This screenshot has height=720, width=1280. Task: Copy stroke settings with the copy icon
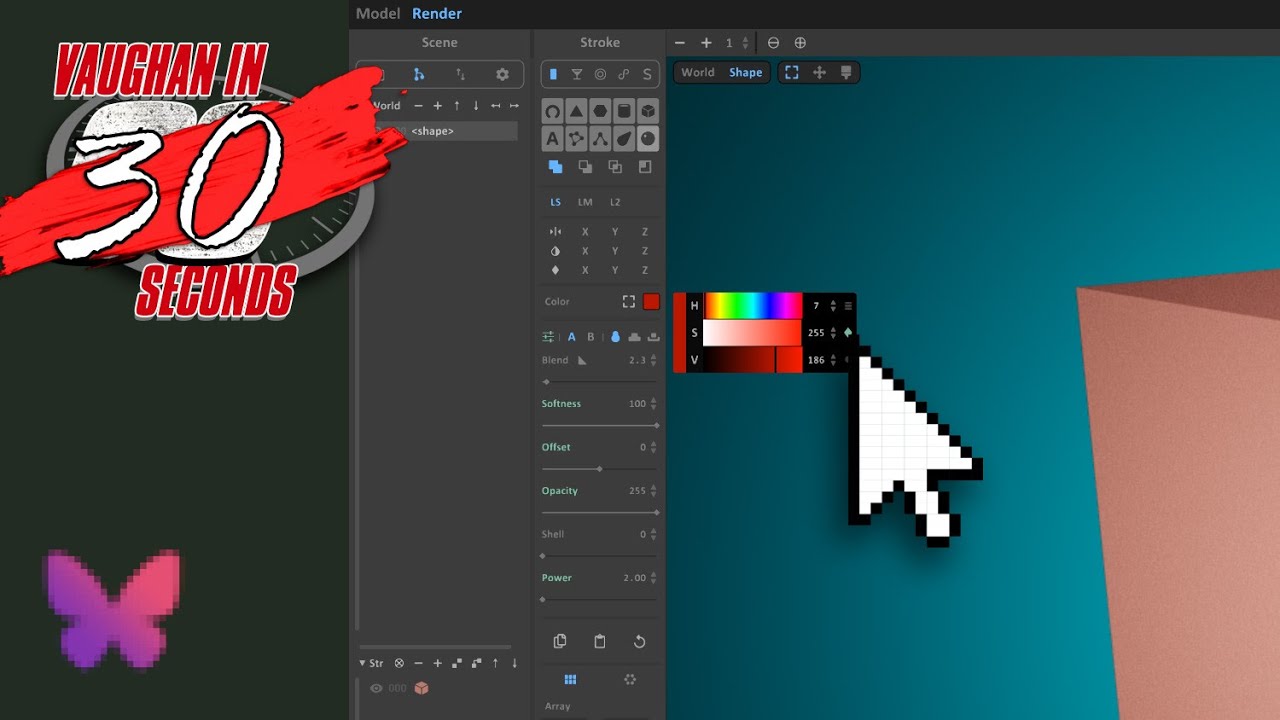point(560,642)
